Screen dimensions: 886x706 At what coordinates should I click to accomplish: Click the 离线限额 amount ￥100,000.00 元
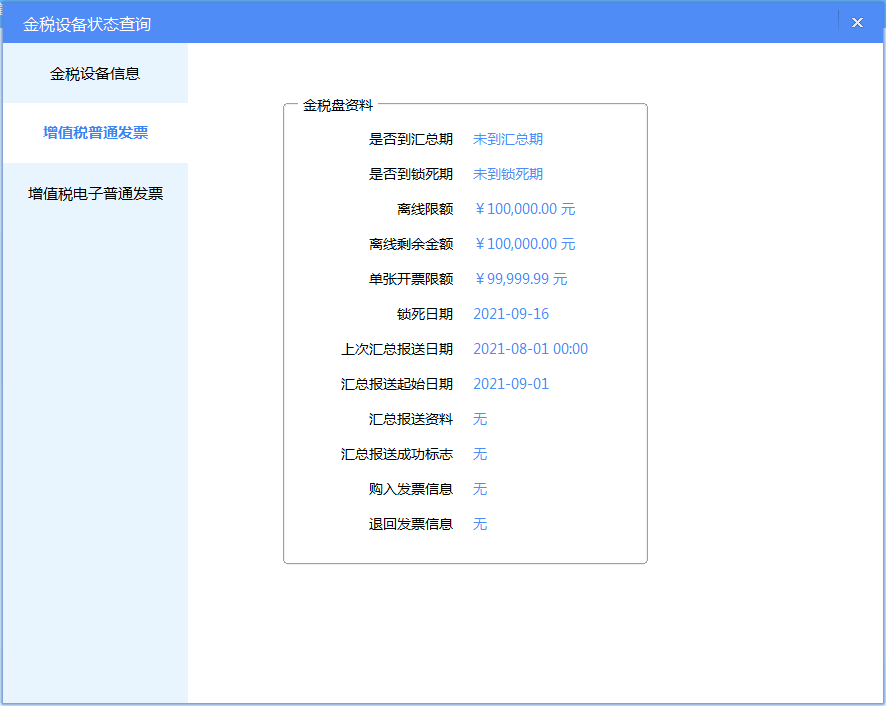pyautogui.click(x=524, y=209)
